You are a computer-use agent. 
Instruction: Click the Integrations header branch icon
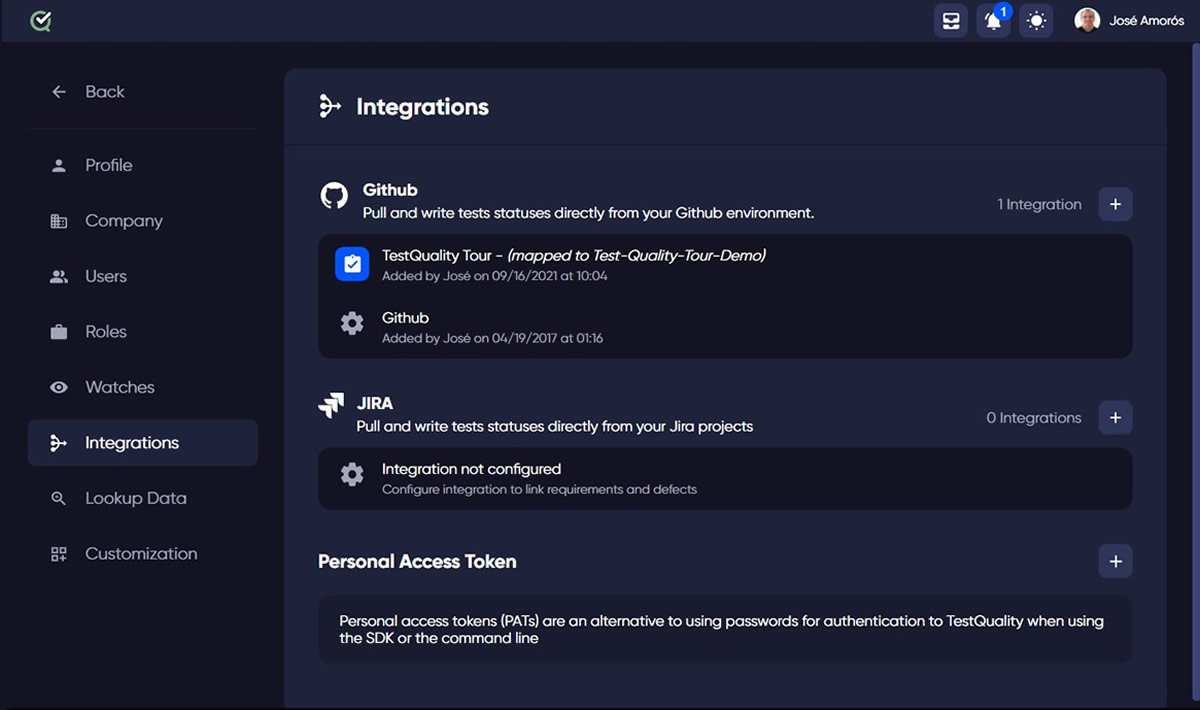[x=330, y=106]
